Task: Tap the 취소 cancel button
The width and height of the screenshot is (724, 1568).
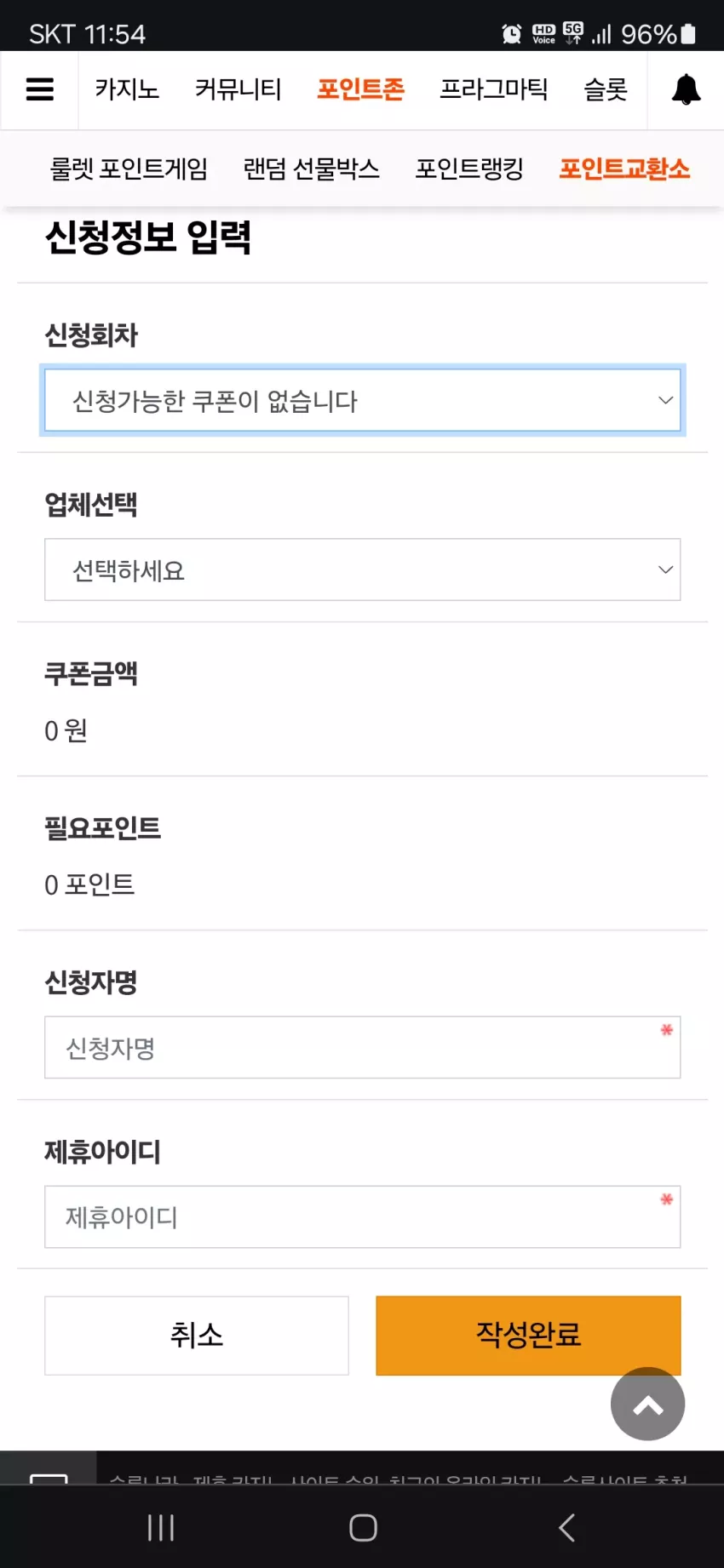Action: coord(197,1336)
